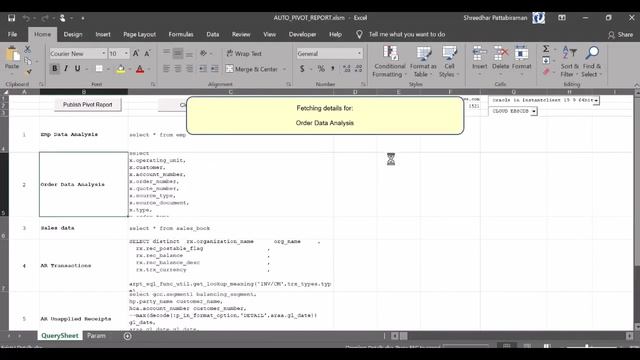Undo the last action
The image size is (640, 360).
tap(26, 18)
